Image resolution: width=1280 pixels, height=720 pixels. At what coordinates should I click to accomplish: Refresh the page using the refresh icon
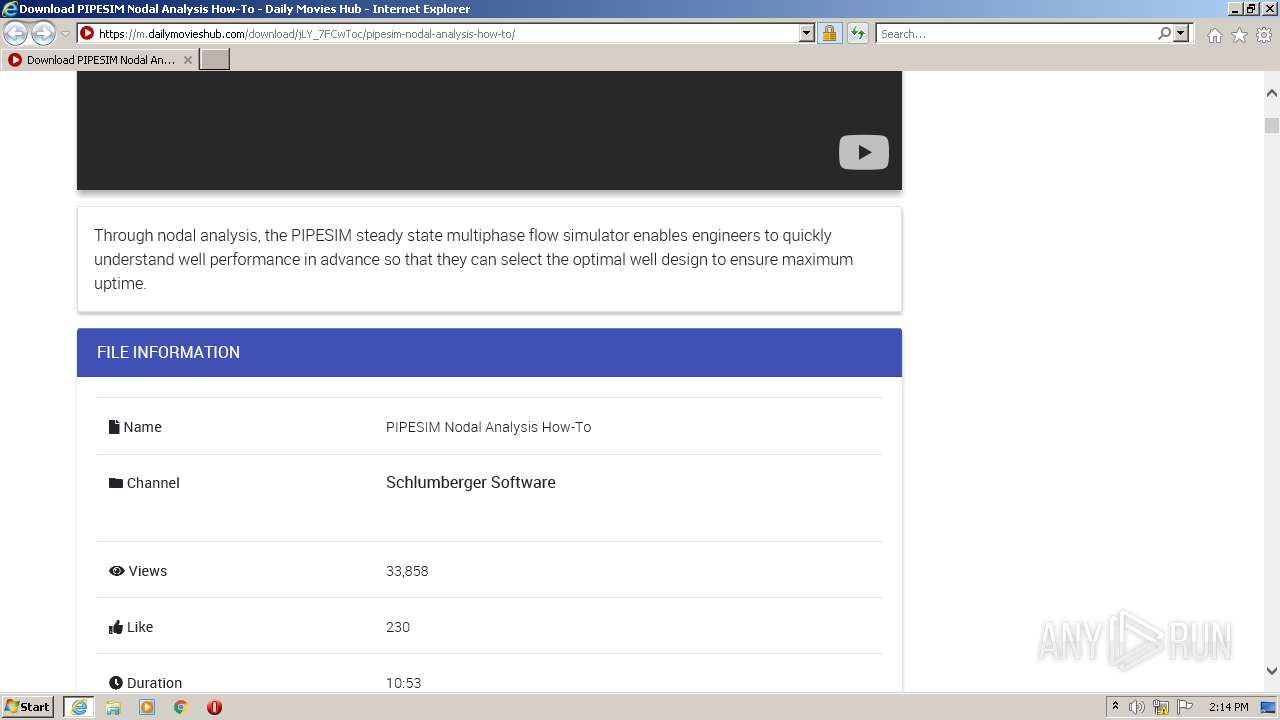(x=857, y=33)
